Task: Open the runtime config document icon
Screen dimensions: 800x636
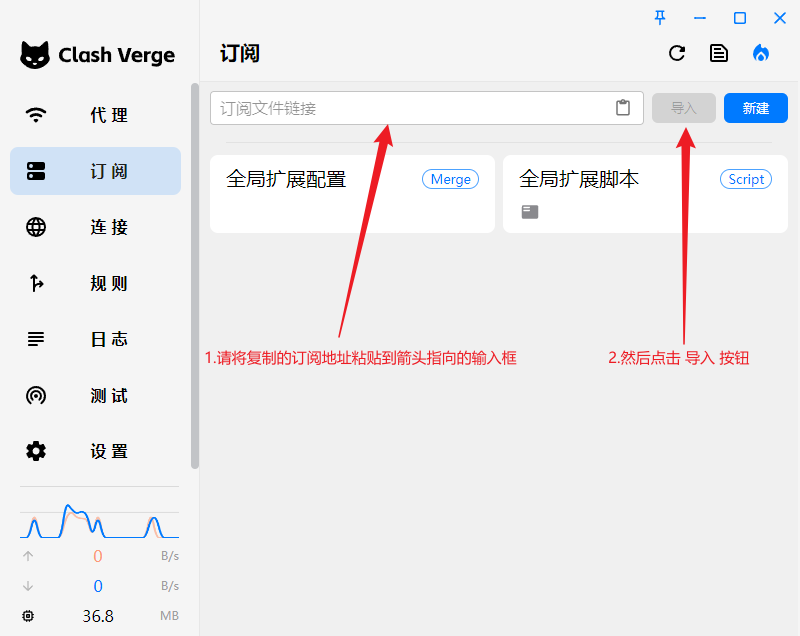Action: 719,53
